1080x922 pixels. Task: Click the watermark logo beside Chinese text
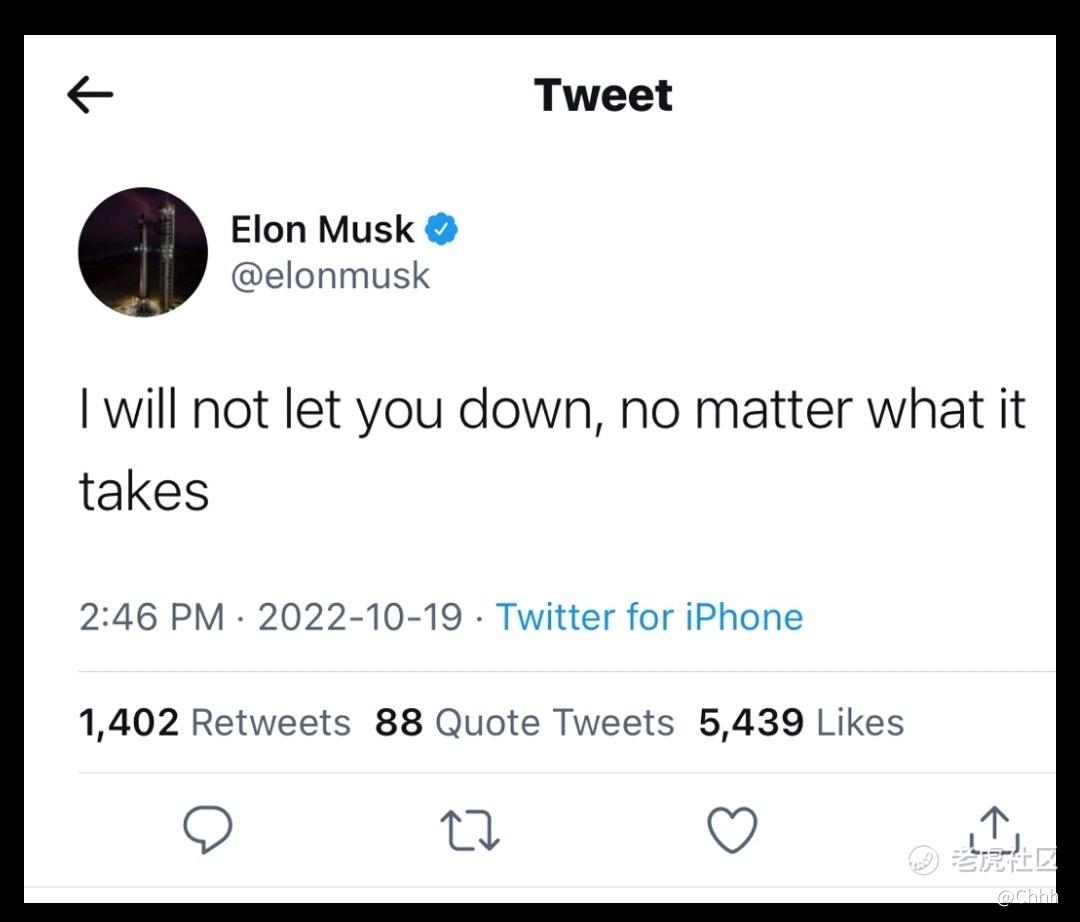click(x=924, y=860)
